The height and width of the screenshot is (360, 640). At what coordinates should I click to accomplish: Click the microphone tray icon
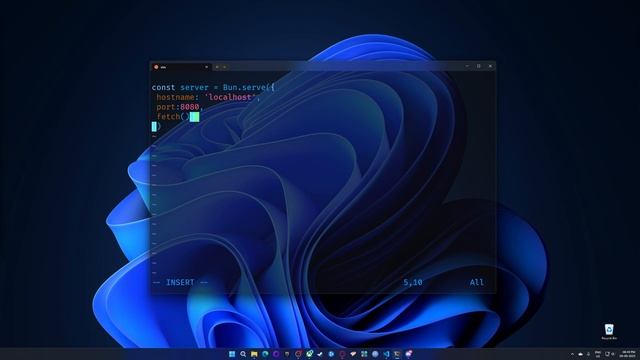588,354
